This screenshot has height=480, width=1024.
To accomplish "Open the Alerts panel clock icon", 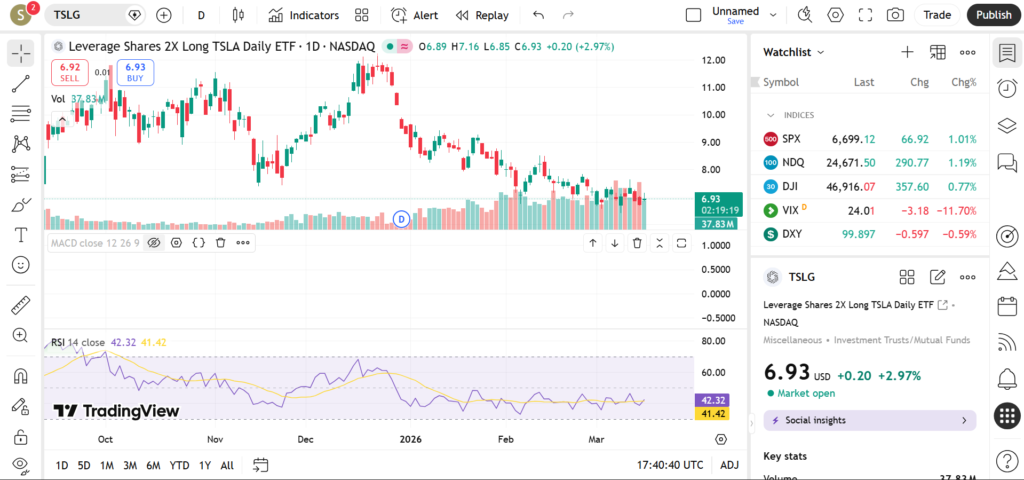I will (x=1007, y=89).
